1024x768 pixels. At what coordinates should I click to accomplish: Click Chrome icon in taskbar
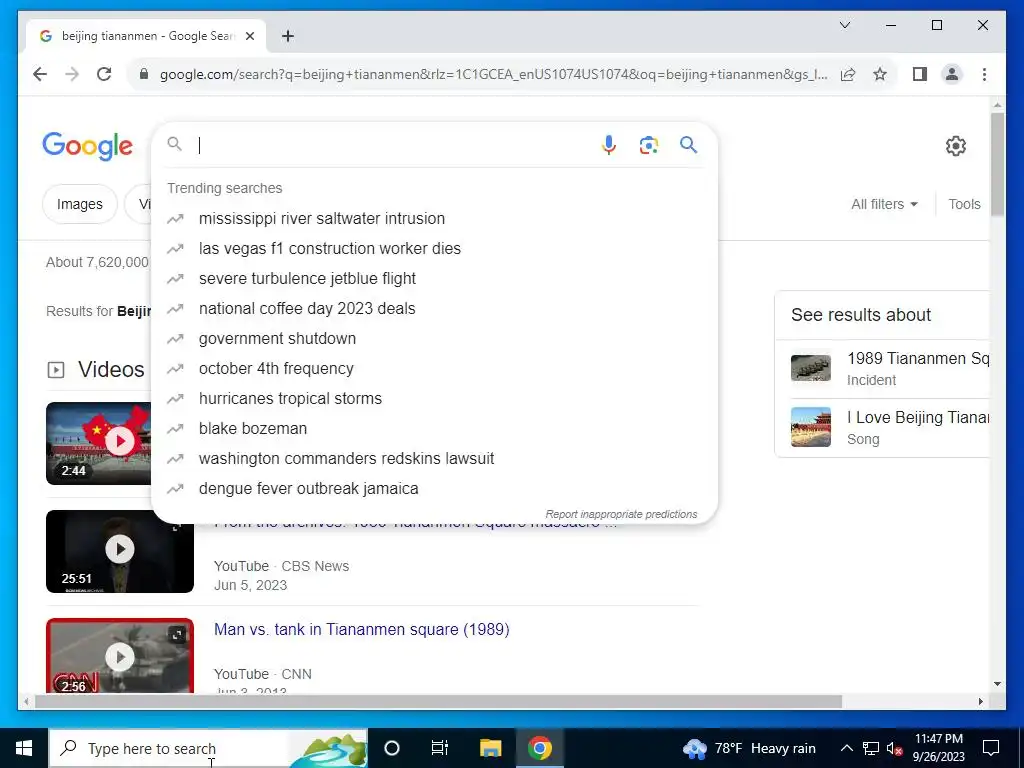coord(539,748)
